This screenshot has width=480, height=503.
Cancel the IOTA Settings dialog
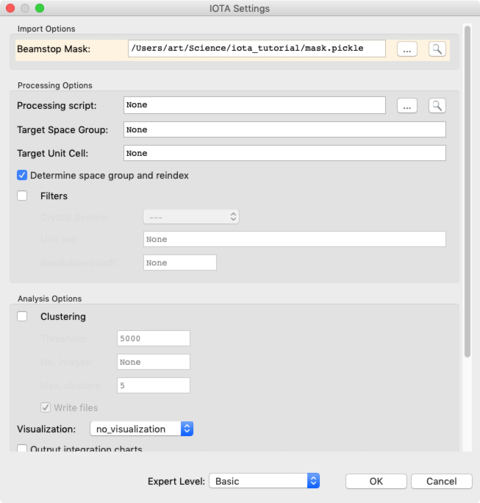[x=442, y=481]
